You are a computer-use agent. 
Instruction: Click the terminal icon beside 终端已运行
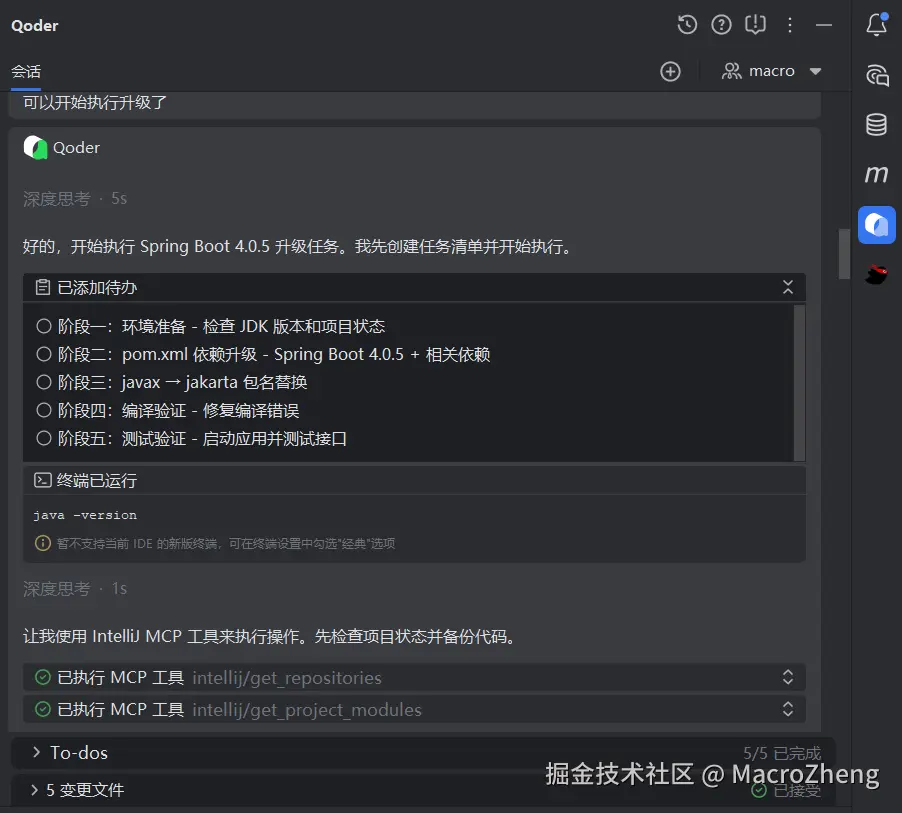(x=43, y=480)
